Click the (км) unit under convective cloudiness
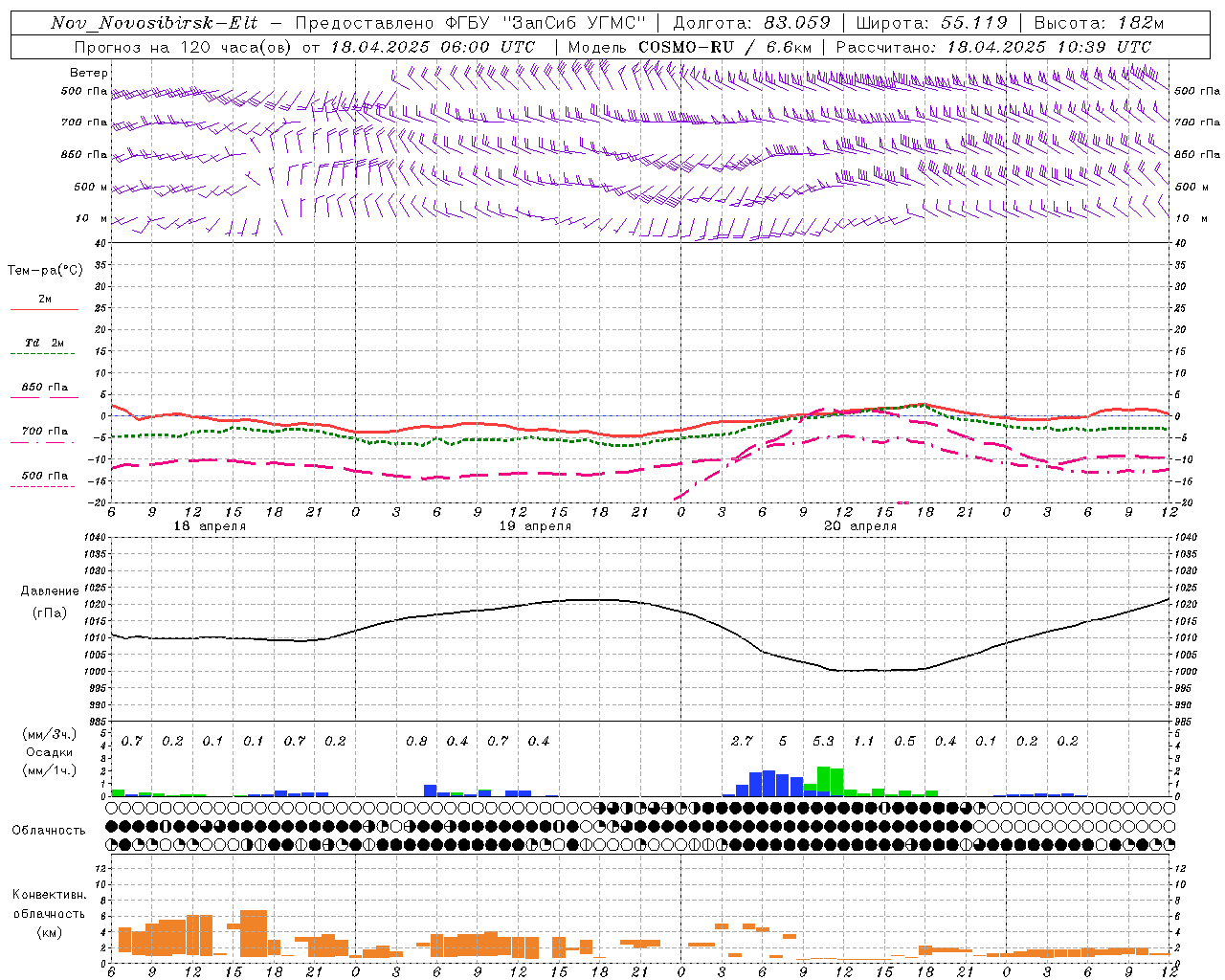Image resolution: width=1225 pixels, height=980 pixels. [49, 932]
